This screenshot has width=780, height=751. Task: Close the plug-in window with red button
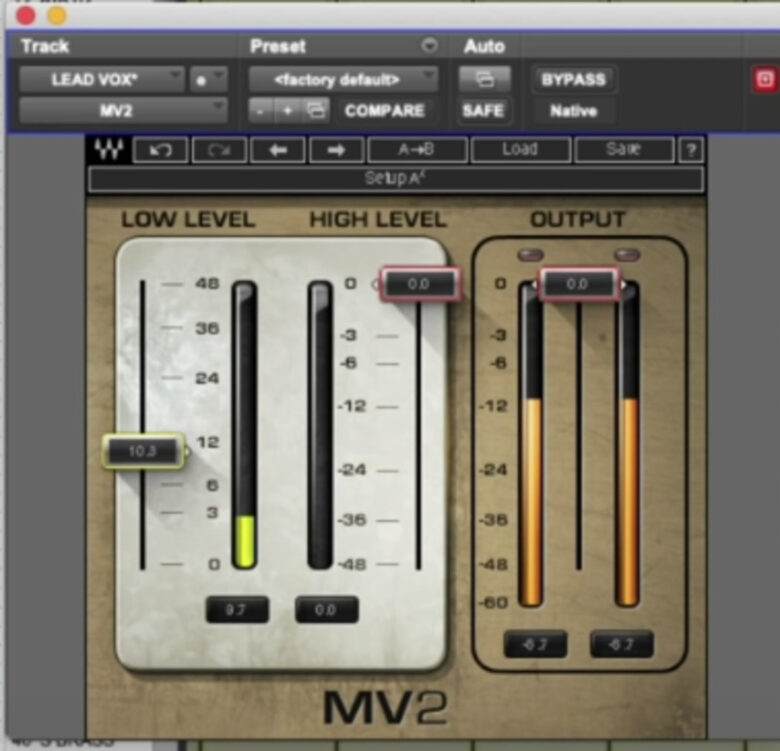(25, 16)
